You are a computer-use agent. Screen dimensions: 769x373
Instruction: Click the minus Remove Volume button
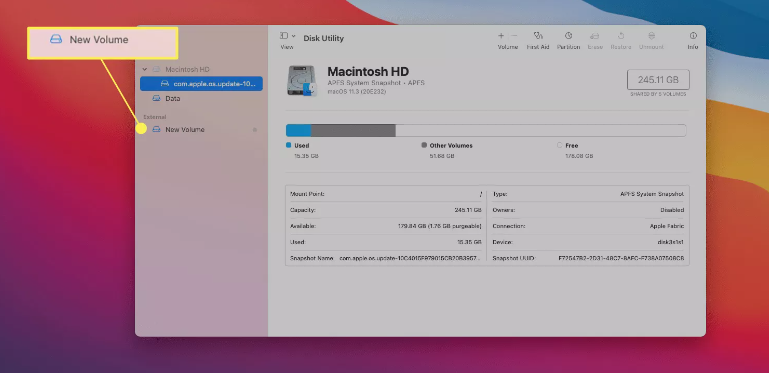(x=514, y=36)
